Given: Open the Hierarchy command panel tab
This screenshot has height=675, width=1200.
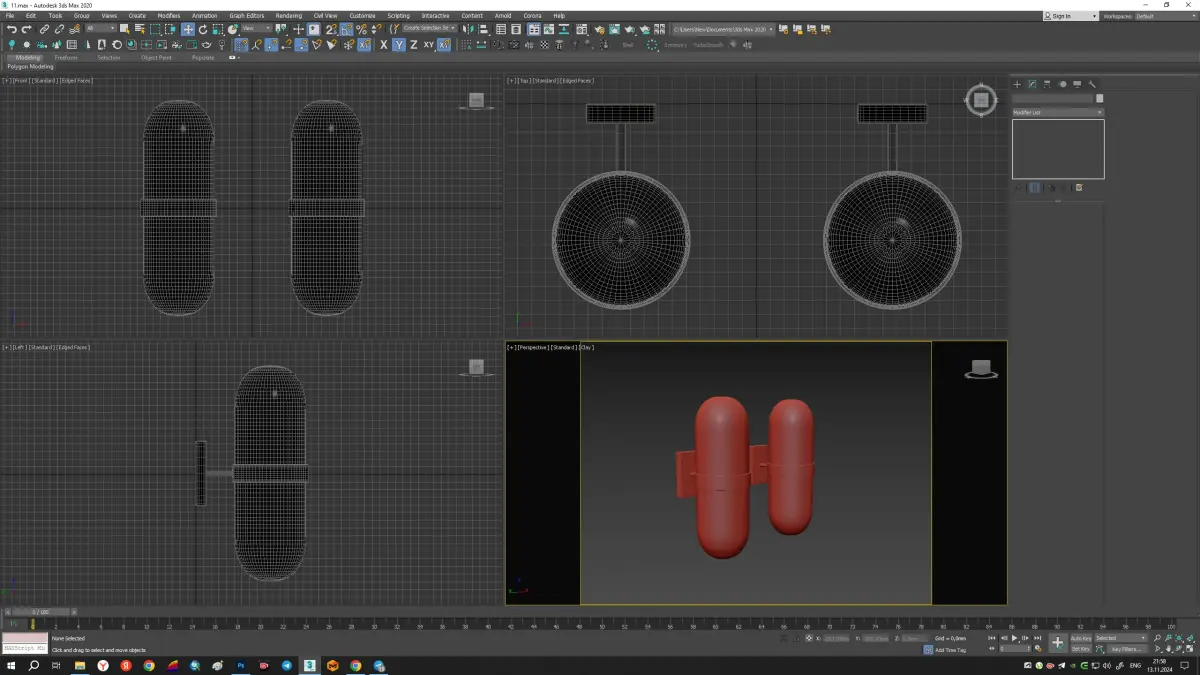Looking at the screenshot, I should coord(1047,84).
